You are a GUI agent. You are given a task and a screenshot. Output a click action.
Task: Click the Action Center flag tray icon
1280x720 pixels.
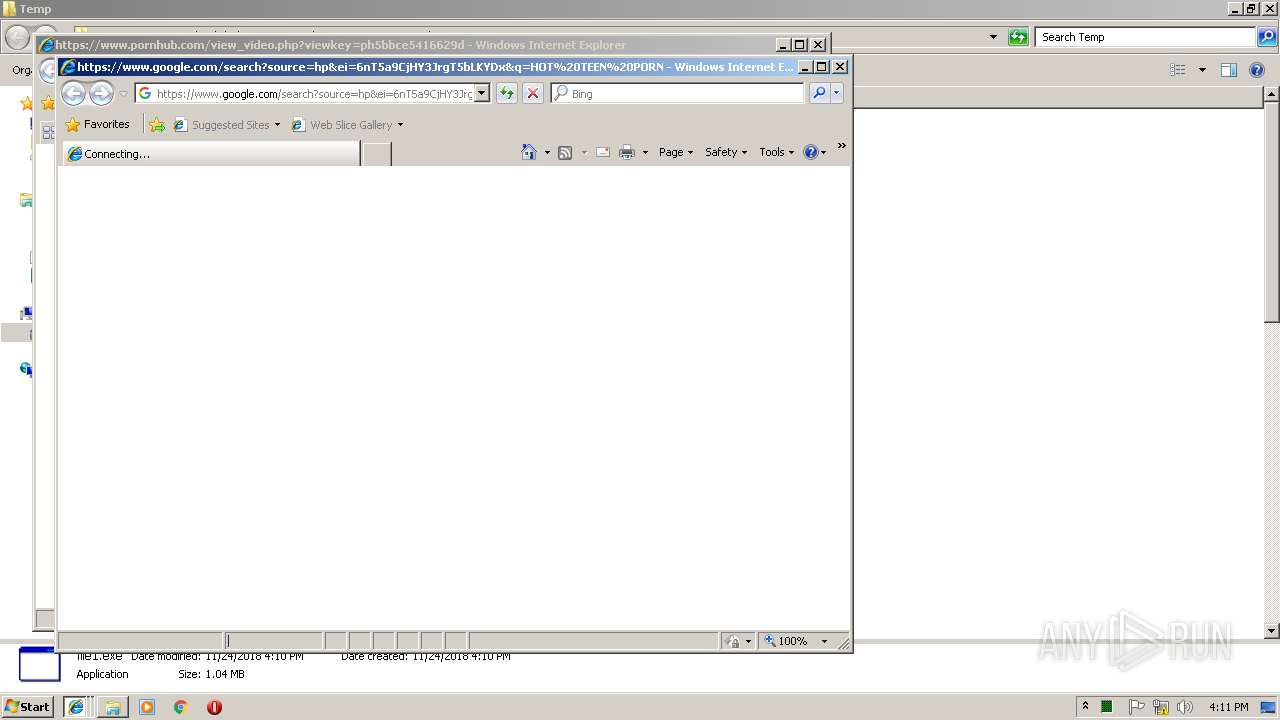[x=1136, y=707]
